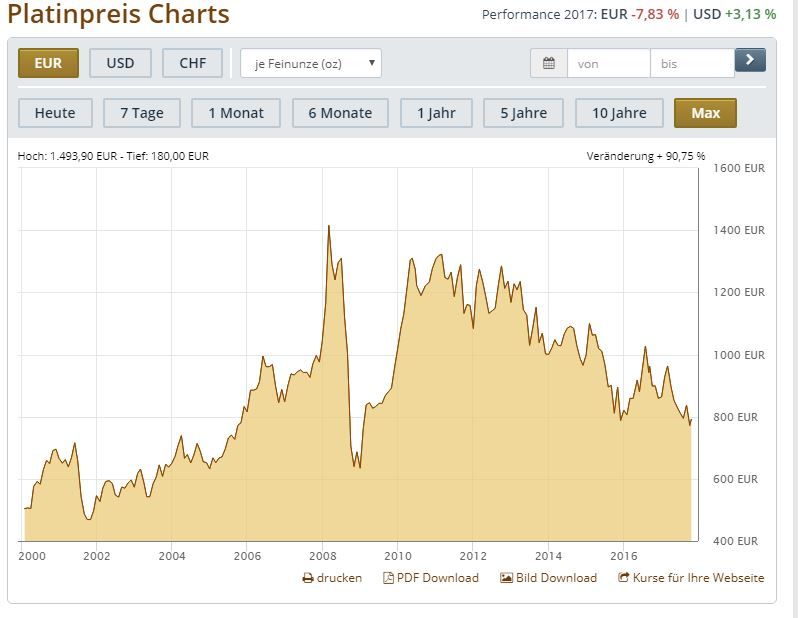The image size is (798, 618).
Task: Open the je Feinunze (oz) unit dropdown
Action: click(x=311, y=63)
